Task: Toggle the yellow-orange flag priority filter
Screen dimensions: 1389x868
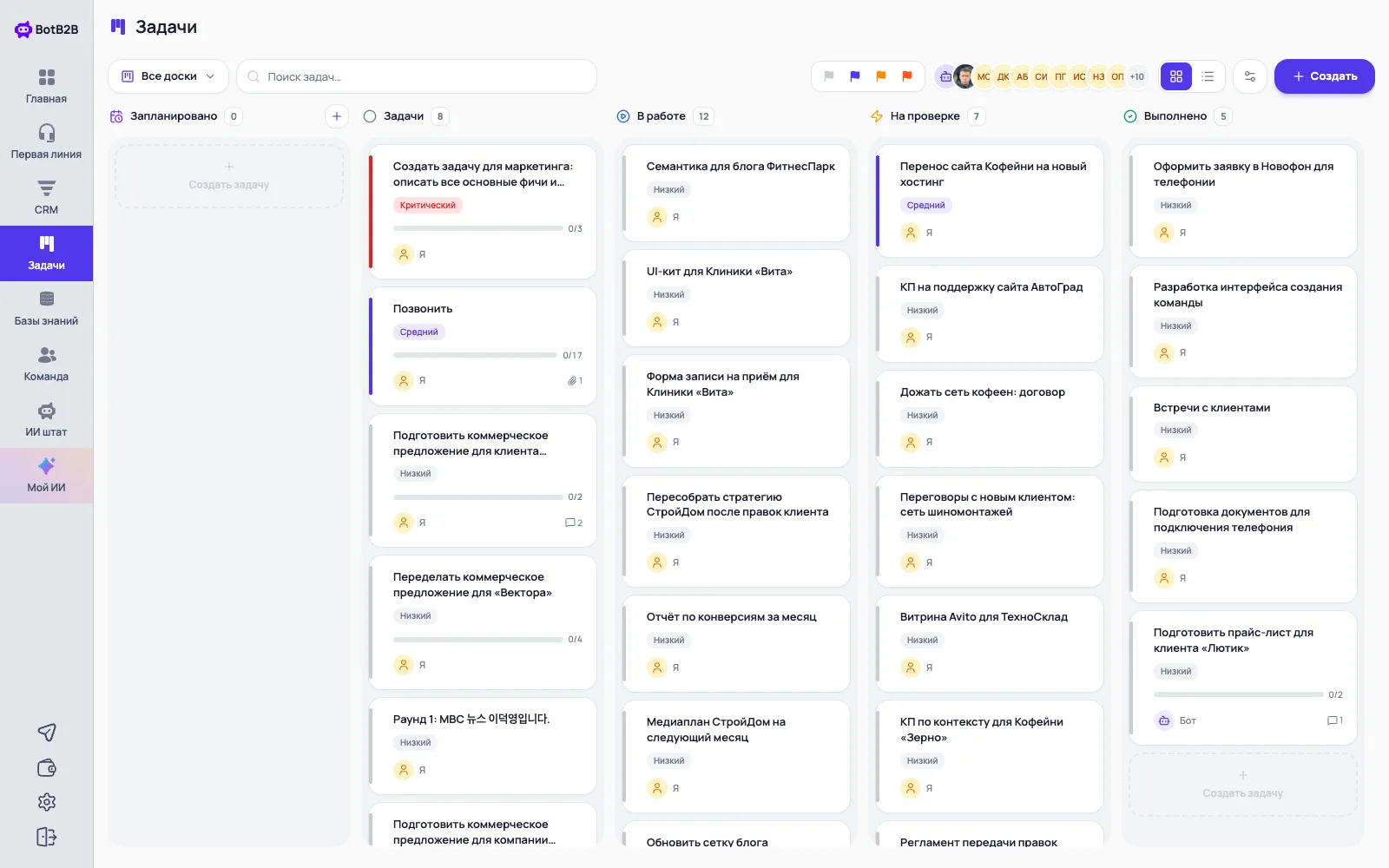Action: 881,76
